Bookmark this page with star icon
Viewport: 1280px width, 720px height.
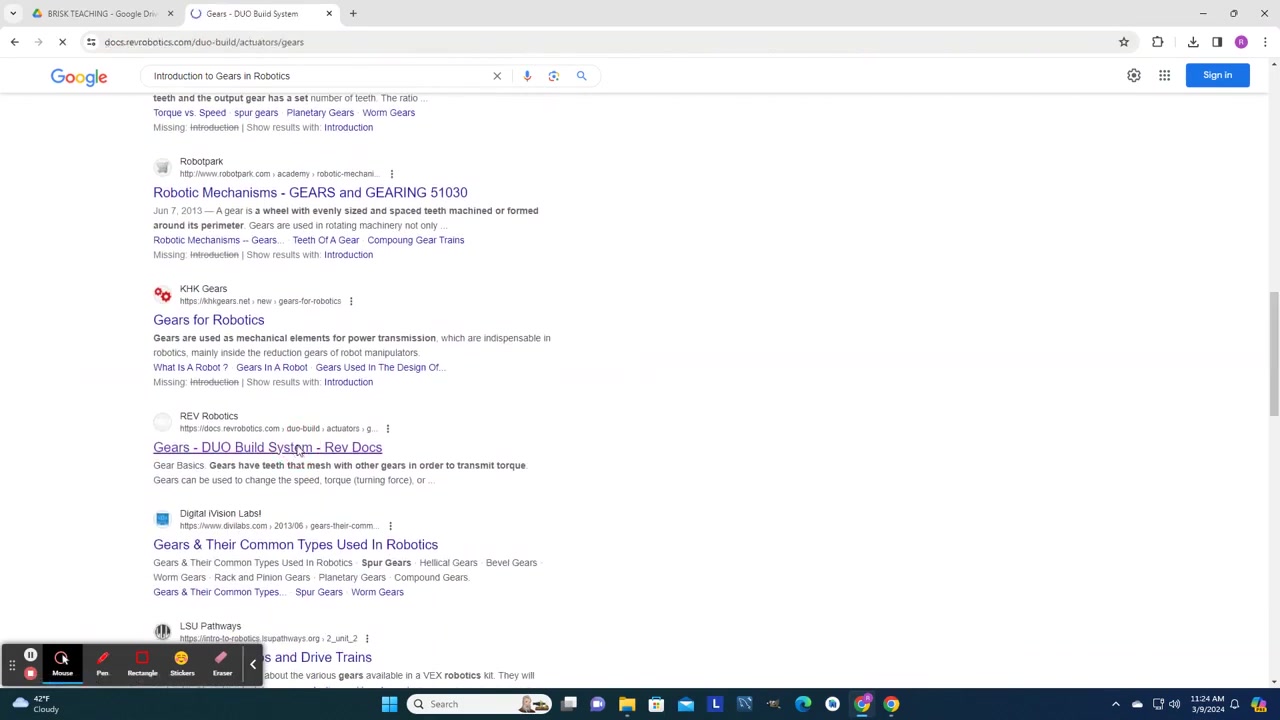1124,42
